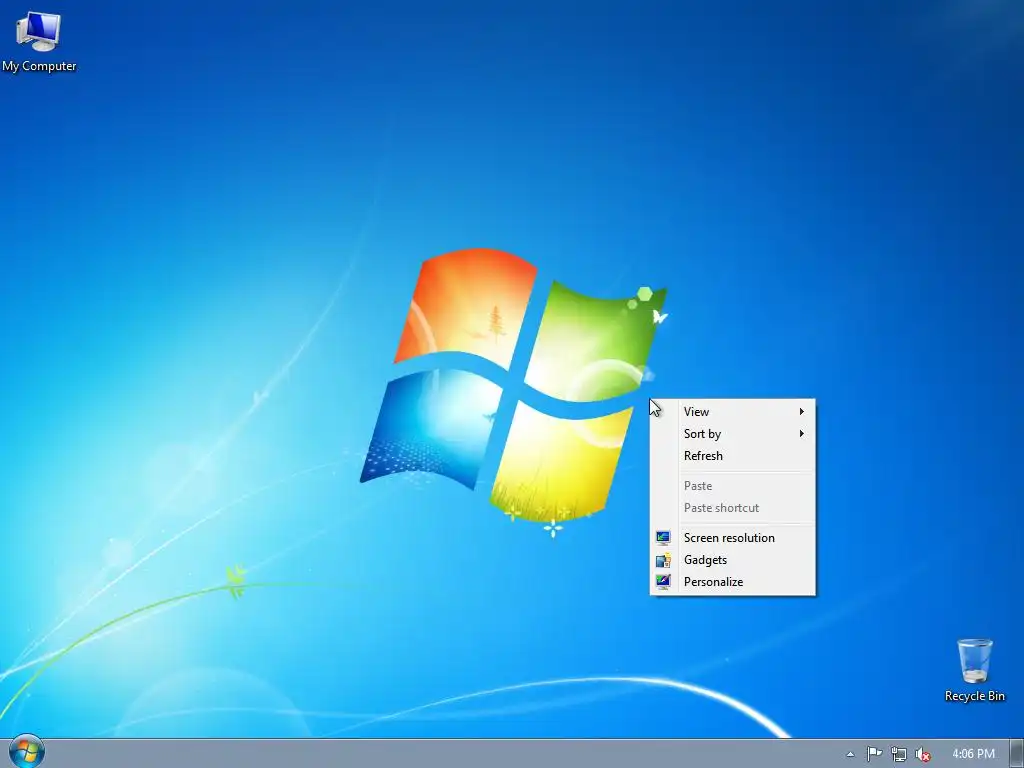Open the View menu entry
This screenshot has width=1024, height=768.
732,411
